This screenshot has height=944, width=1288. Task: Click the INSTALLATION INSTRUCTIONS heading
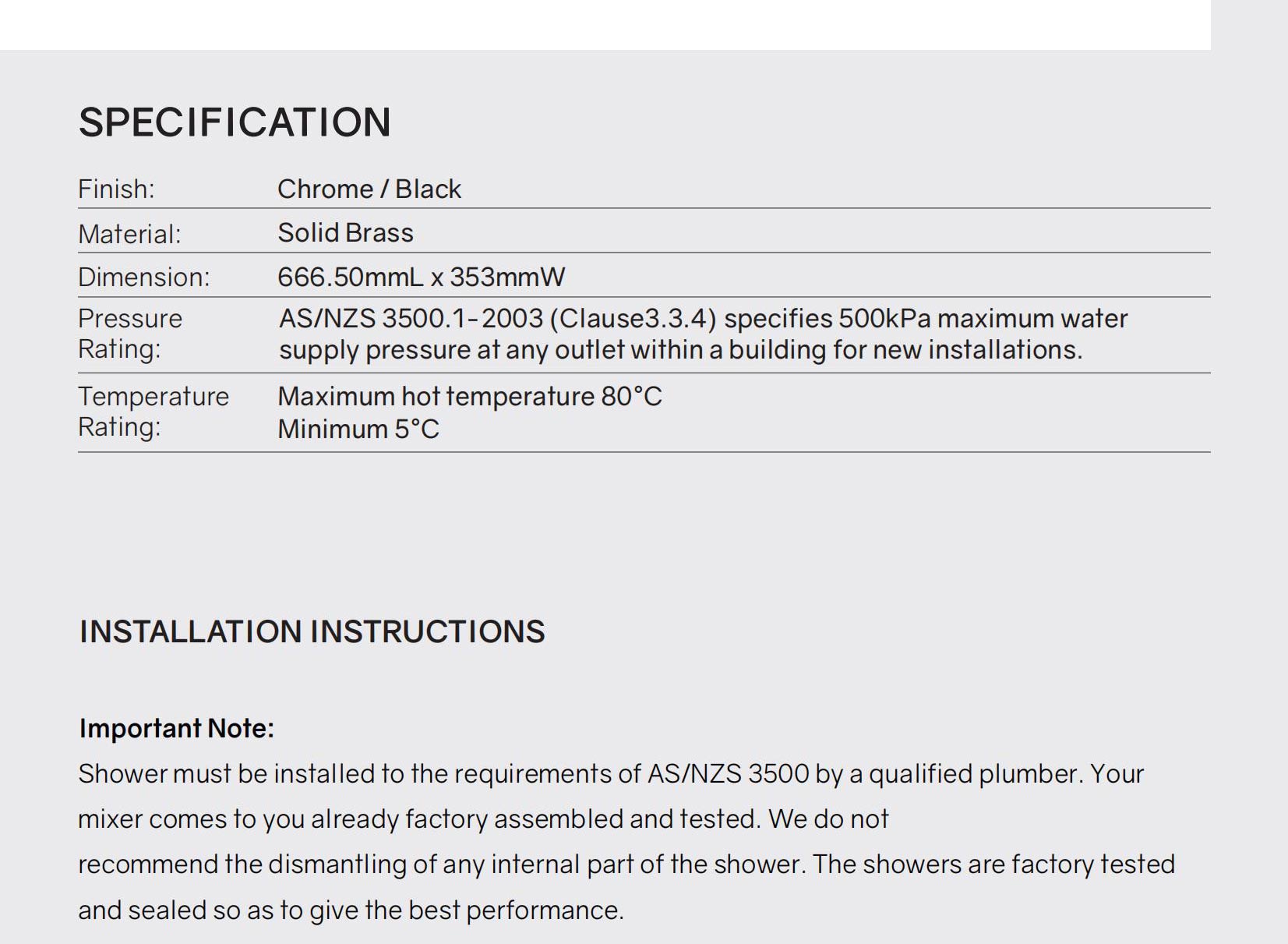[312, 631]
